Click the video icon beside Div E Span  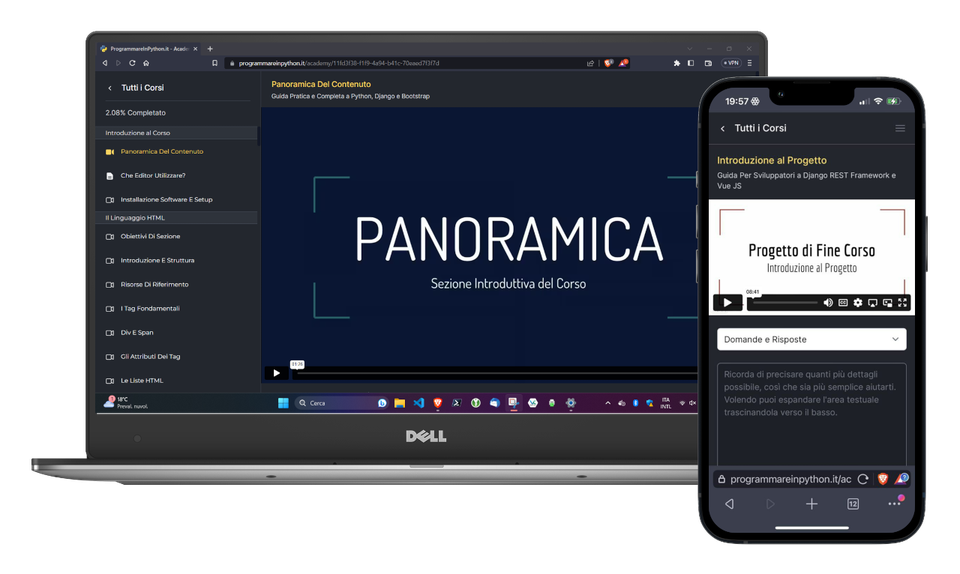point(110,333)
